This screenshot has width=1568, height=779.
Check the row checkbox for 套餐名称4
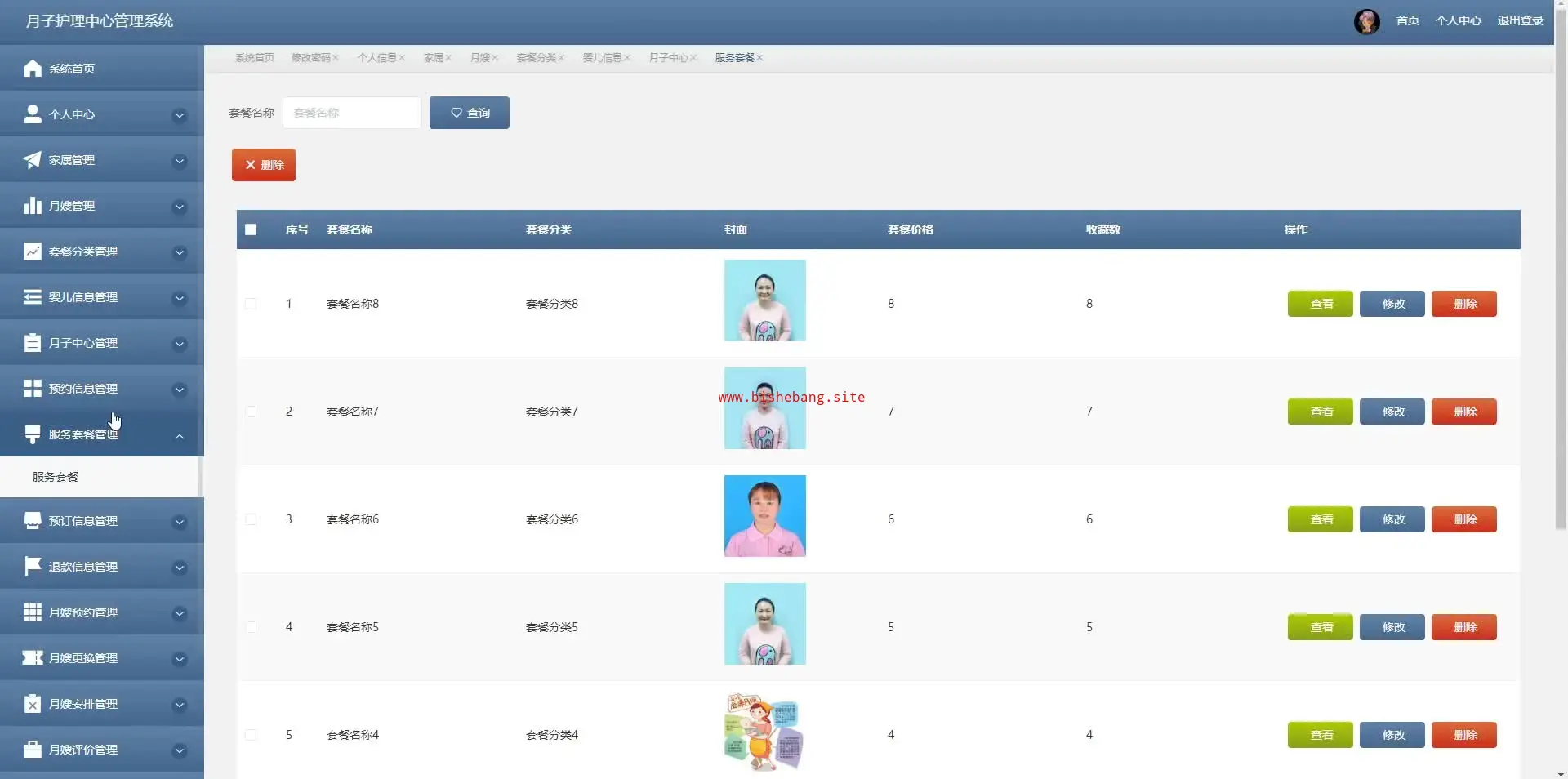tap(251, 735)
